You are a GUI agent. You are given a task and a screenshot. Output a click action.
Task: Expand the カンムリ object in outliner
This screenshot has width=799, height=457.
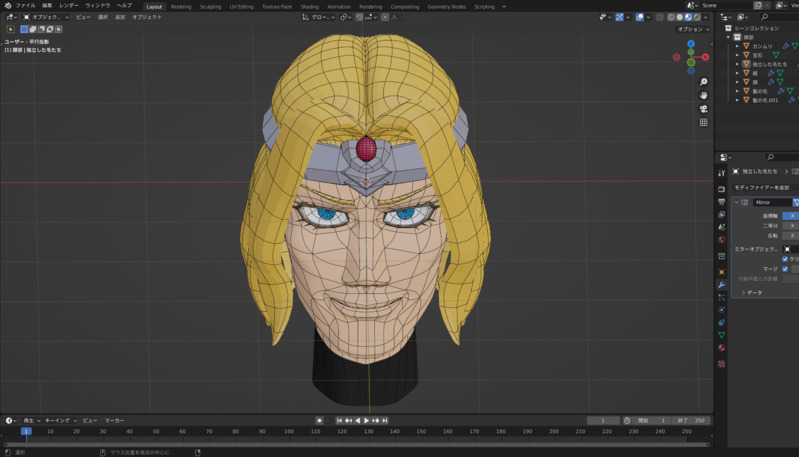[738, 46]
